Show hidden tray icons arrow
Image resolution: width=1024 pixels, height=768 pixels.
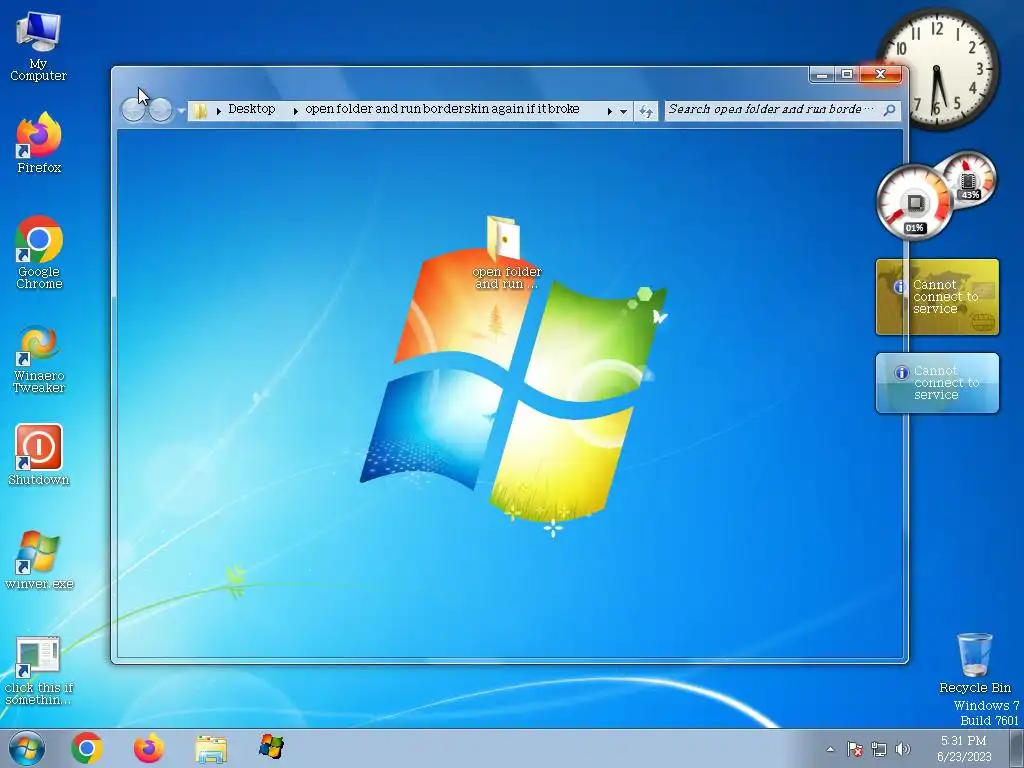[x=830, y=749]
